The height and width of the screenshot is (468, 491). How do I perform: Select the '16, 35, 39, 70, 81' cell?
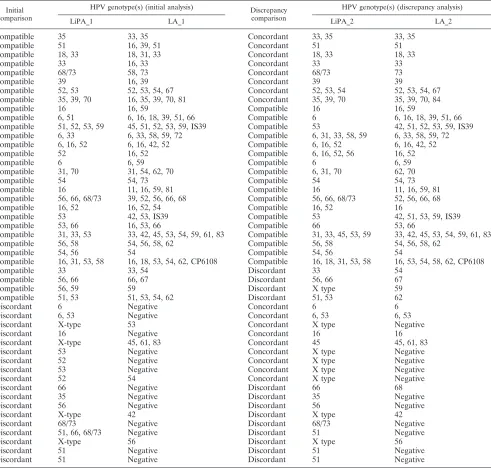[157, 100]
